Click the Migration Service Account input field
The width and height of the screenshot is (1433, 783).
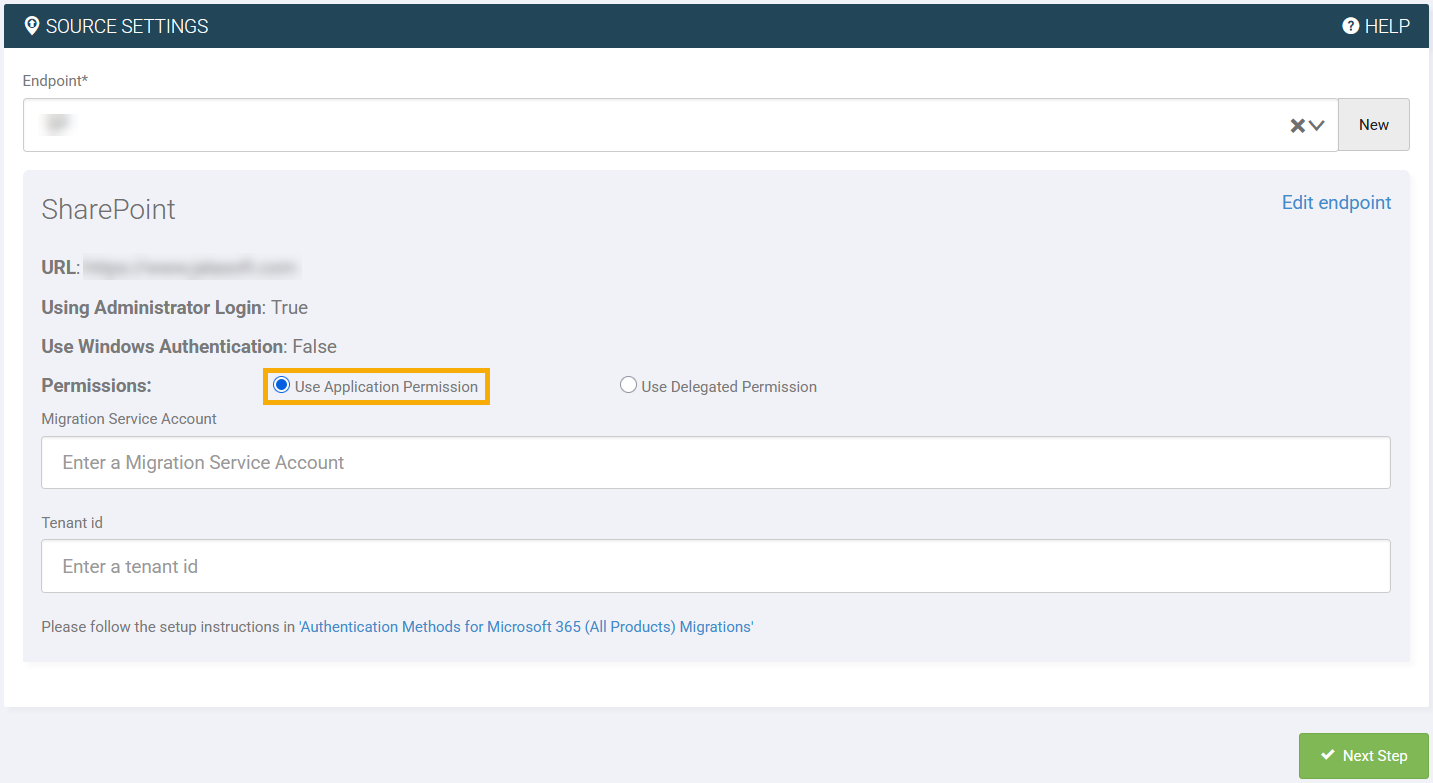[x=715, y=462]
